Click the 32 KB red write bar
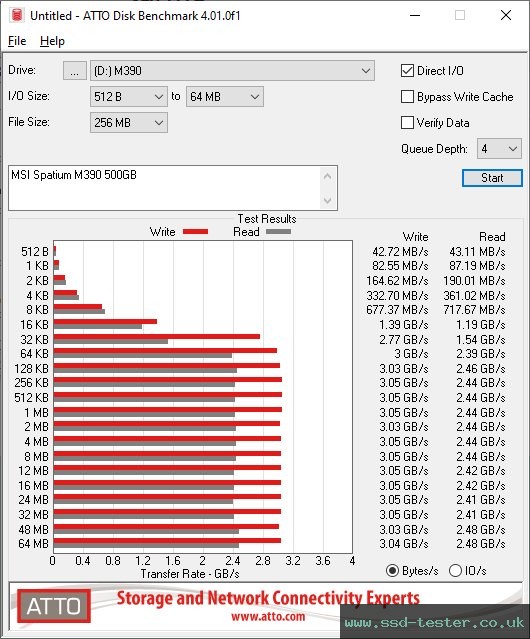The image size is (530, 639). coord(157,337)
